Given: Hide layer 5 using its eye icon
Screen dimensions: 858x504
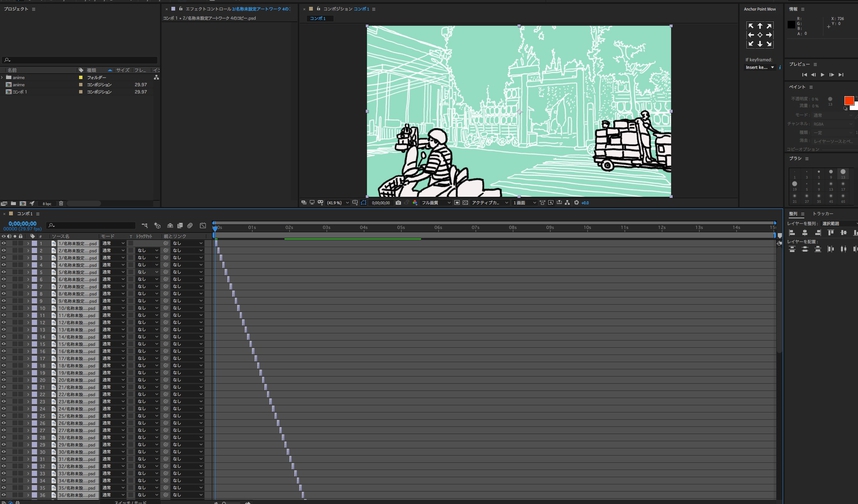Looking at the screenshot, I should pyautogui.click(x=3, y=272).
